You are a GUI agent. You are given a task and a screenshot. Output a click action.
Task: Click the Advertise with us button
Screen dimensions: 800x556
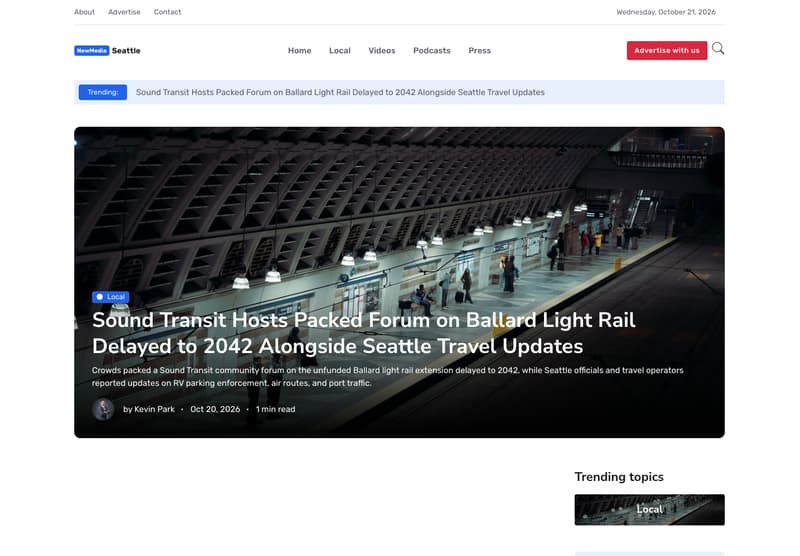[x=667, y=50]
